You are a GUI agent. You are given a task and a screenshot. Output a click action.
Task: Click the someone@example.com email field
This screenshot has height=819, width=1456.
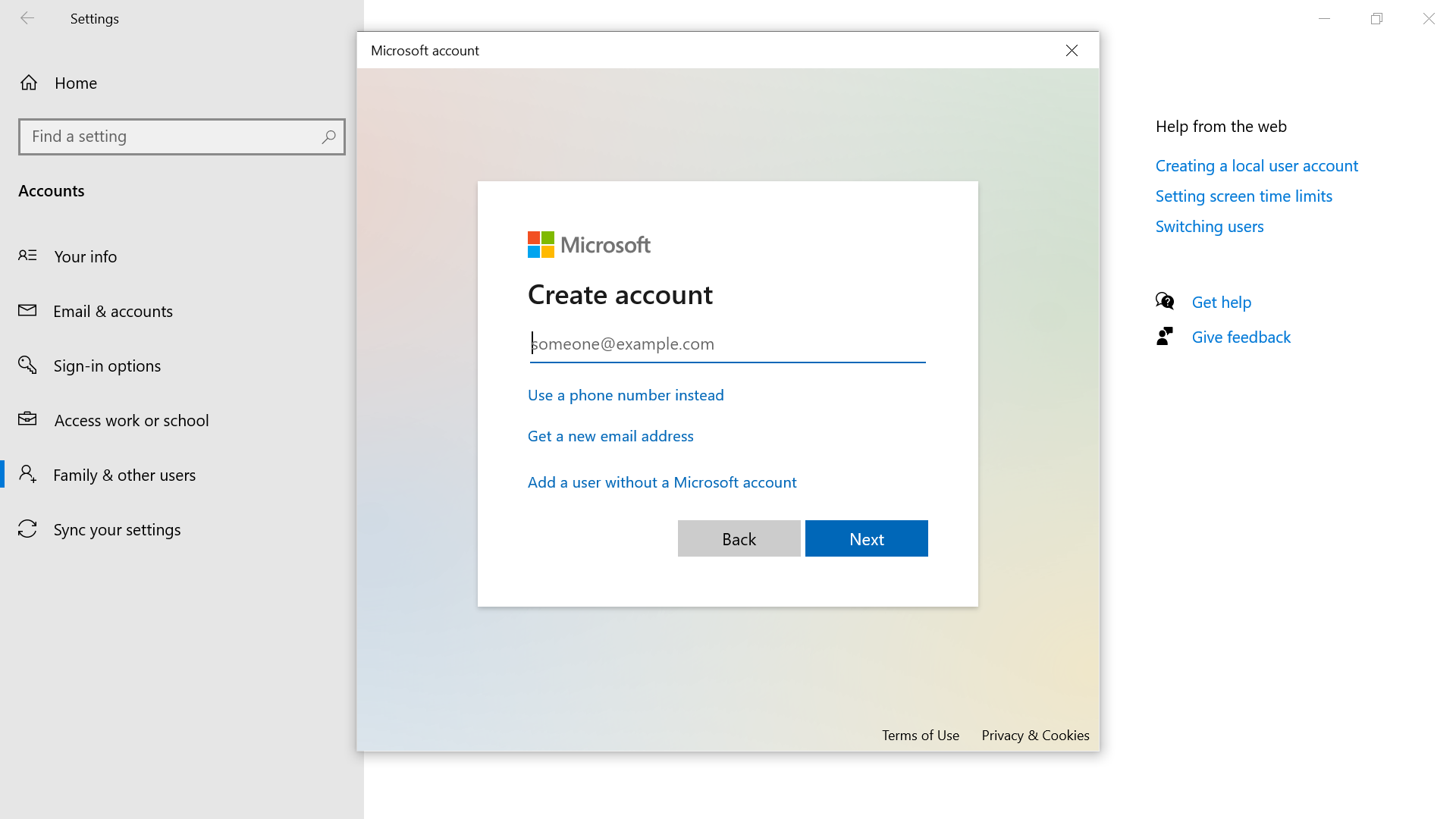coord(727,344)
